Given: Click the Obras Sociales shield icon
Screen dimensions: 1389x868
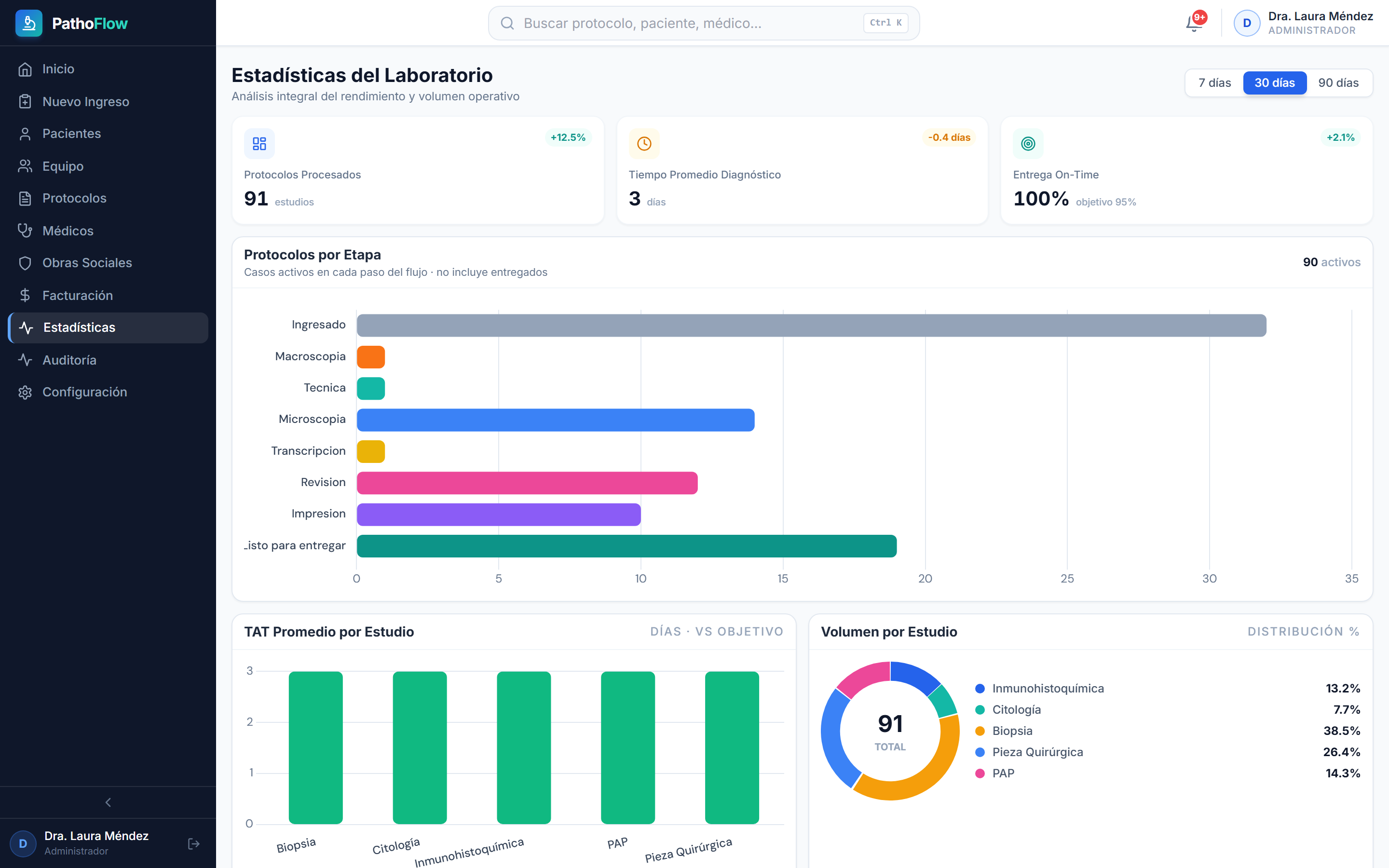Looking at the screenshot, I should pos(25,263).
